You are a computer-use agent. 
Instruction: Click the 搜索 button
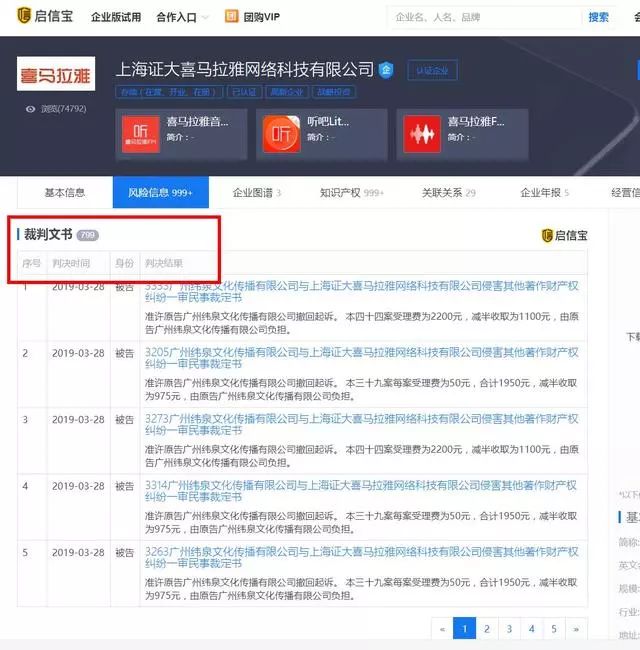[x=598, y=17]
